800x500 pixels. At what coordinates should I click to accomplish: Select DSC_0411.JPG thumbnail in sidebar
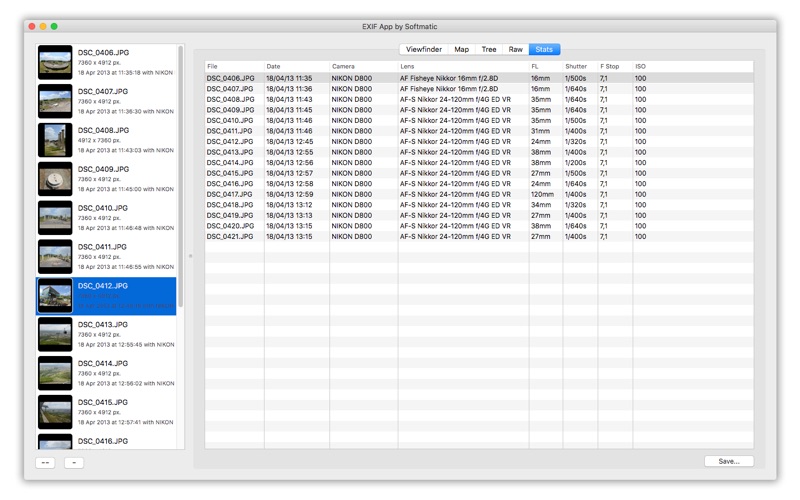(55, 257)
